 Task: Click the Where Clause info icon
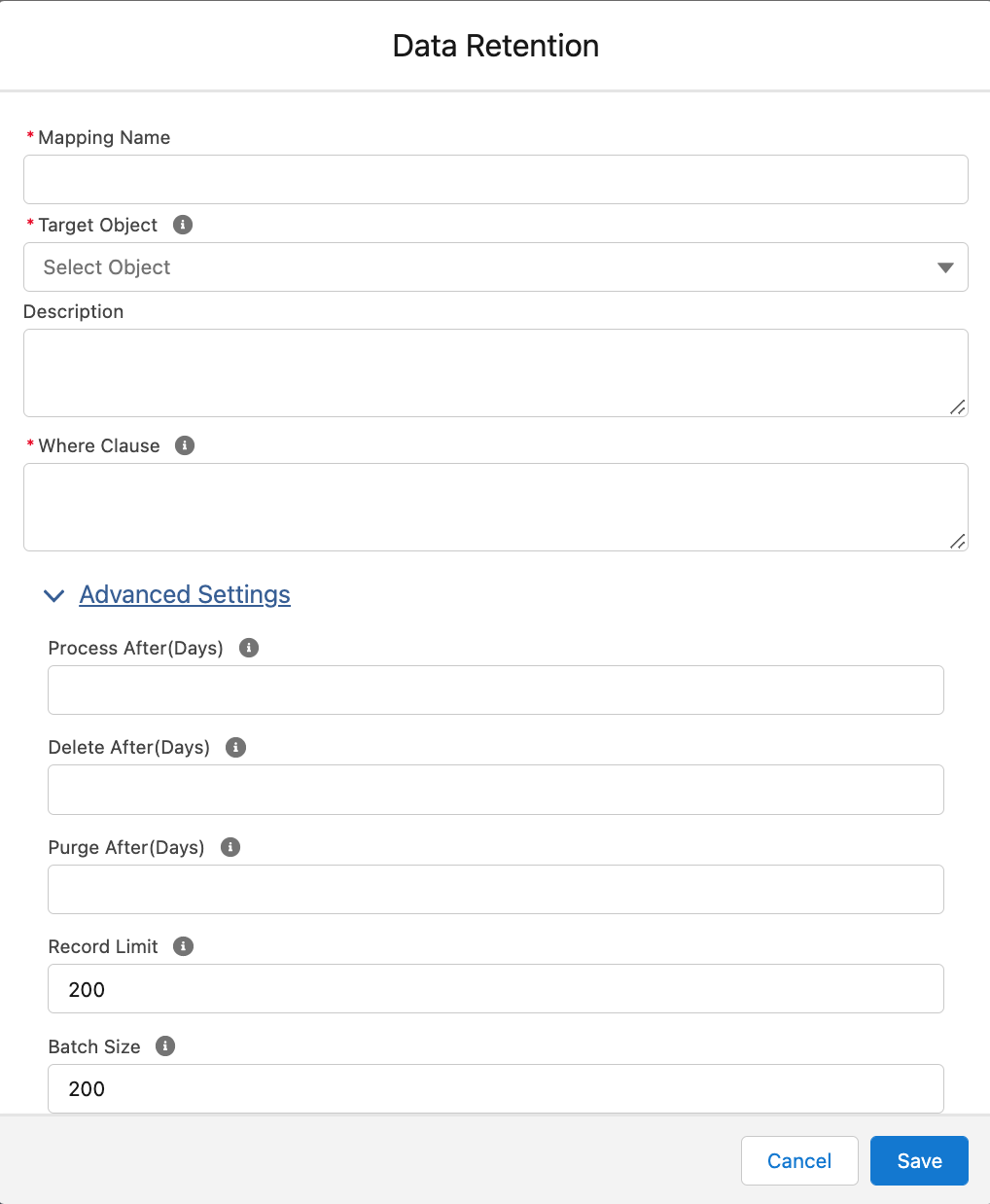(185, 445)
